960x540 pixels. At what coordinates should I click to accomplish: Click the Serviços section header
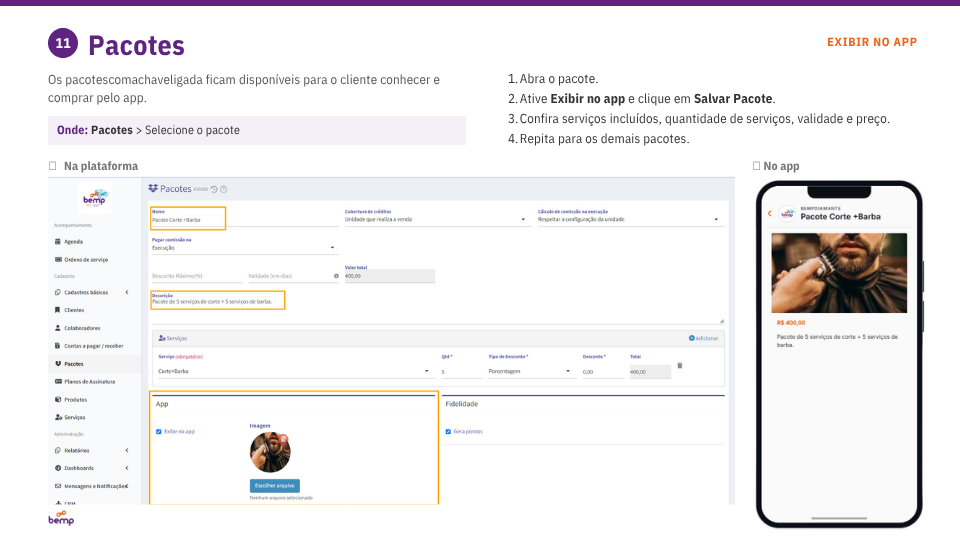173,338
